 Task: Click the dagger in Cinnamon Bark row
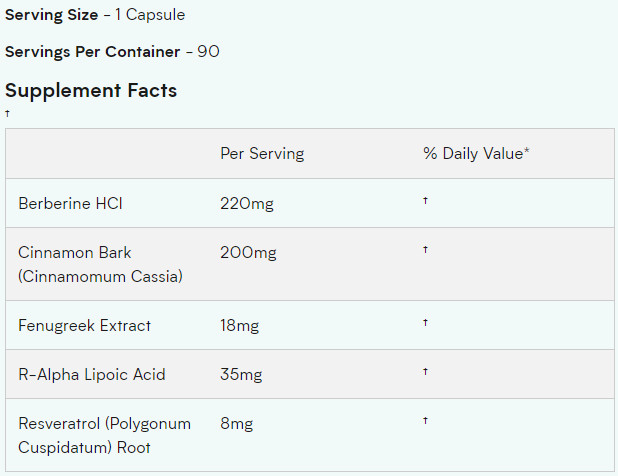425,249
